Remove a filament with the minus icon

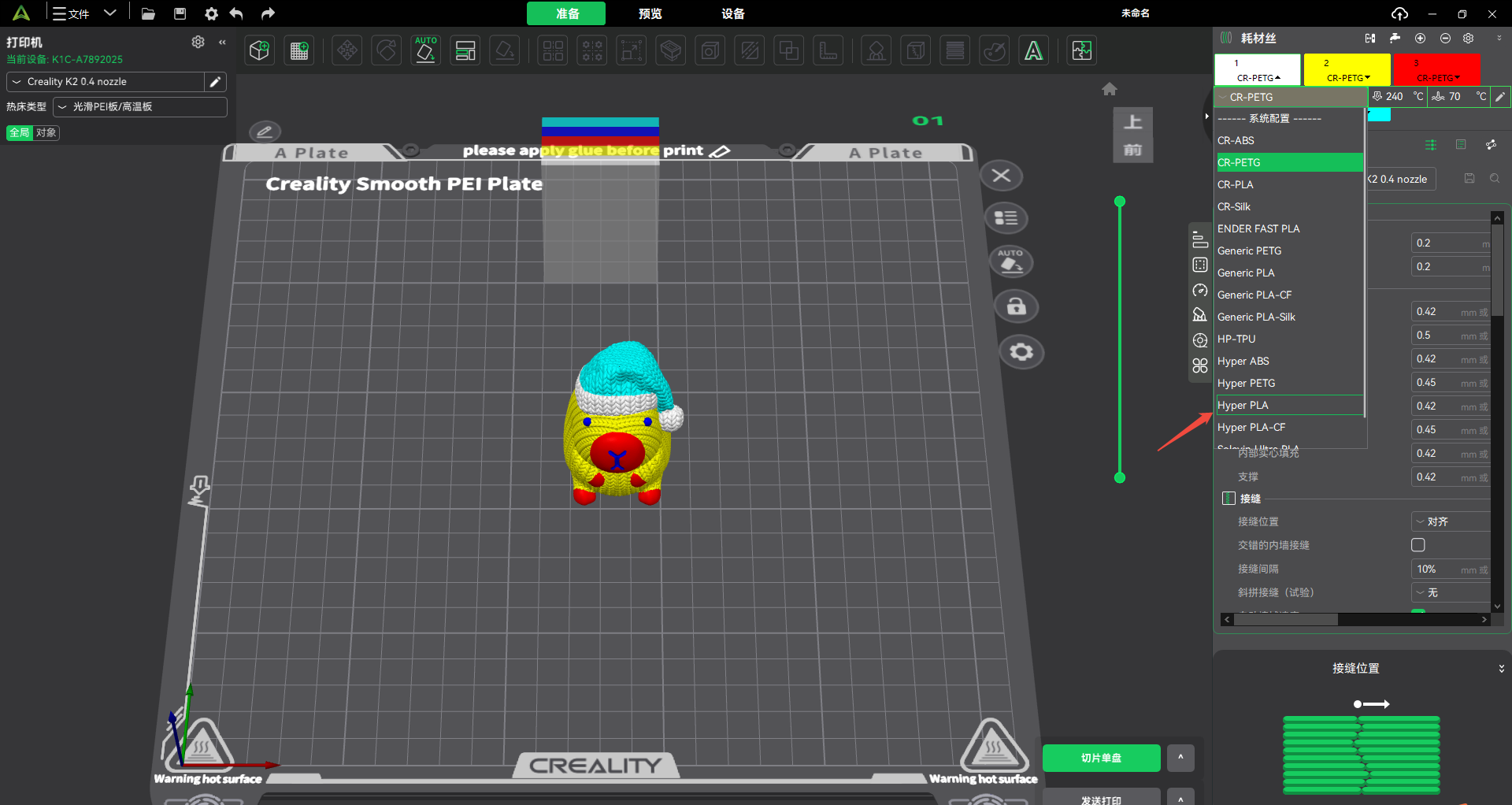pos(1445,38)
